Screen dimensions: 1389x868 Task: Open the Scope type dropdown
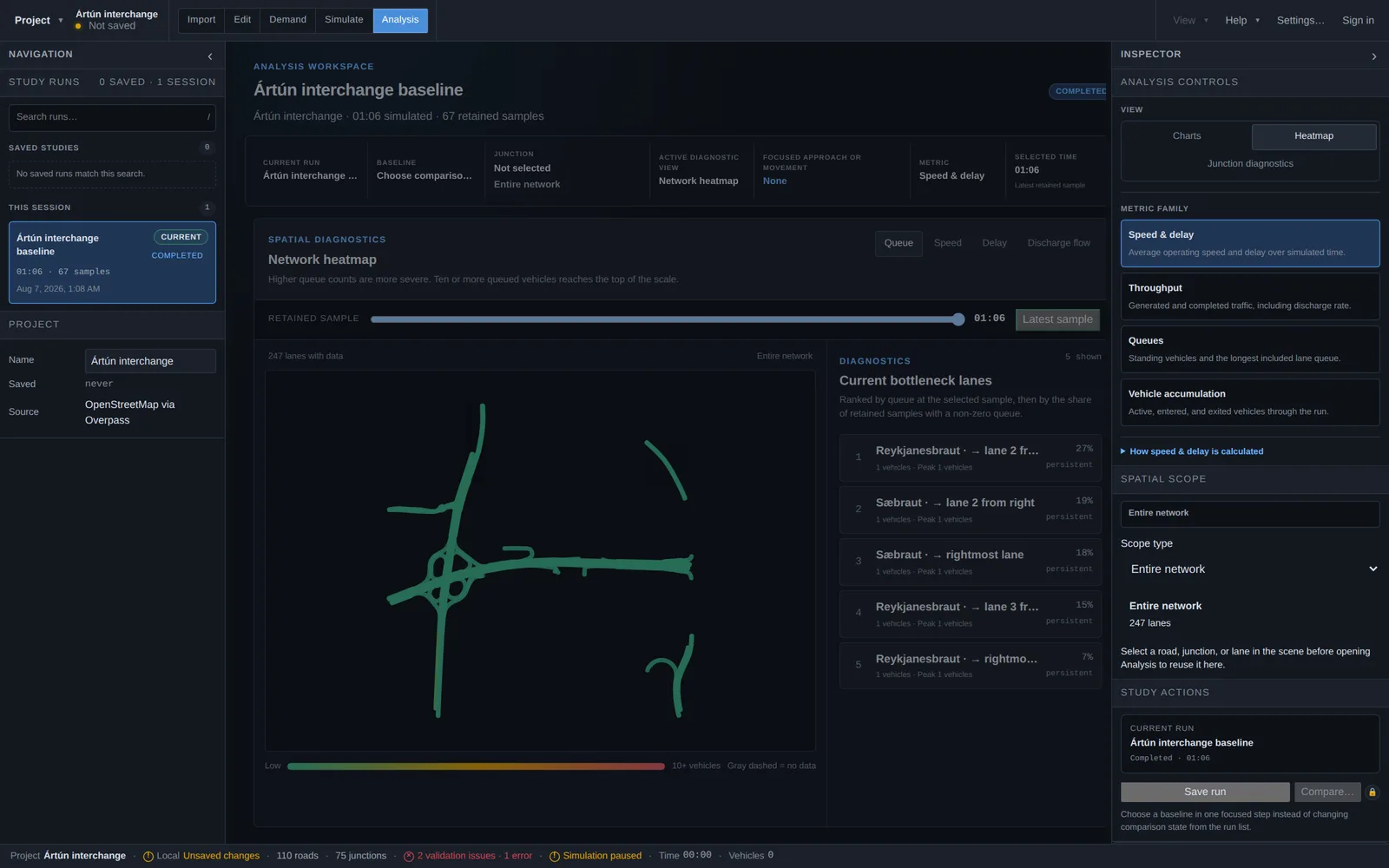(x=1250, y=569)
